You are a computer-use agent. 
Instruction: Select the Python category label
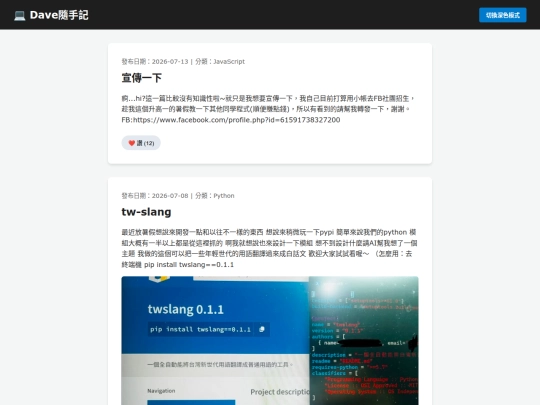[x=224, y=196]
